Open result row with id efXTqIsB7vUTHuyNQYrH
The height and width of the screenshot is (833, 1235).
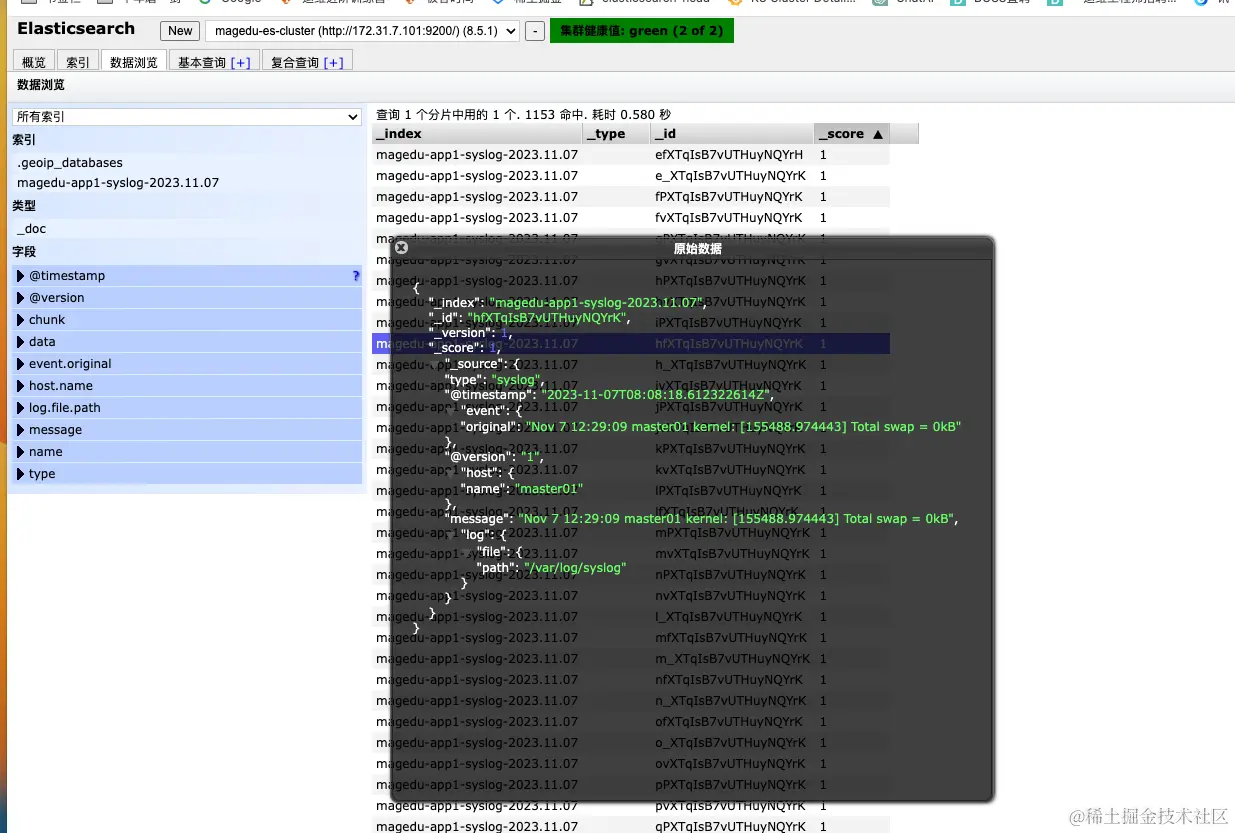631,155
